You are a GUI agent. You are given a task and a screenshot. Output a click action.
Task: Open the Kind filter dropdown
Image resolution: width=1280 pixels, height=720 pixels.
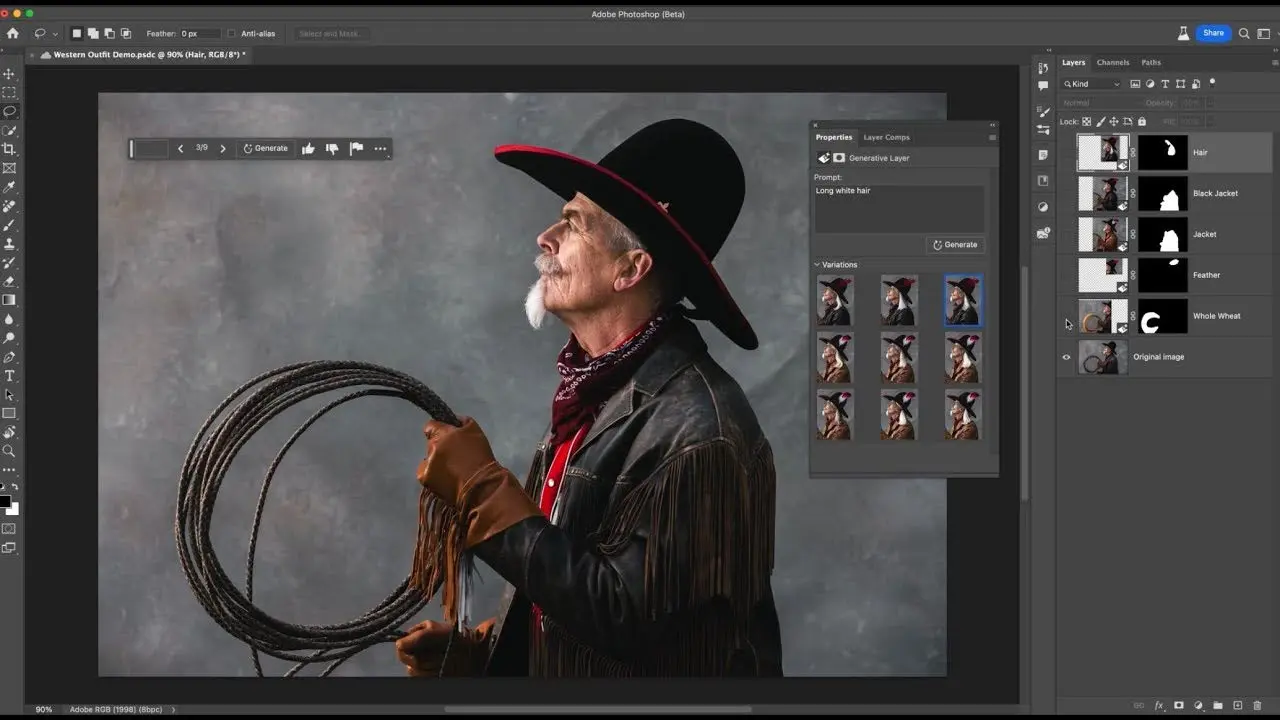(x=1092, y=84)
